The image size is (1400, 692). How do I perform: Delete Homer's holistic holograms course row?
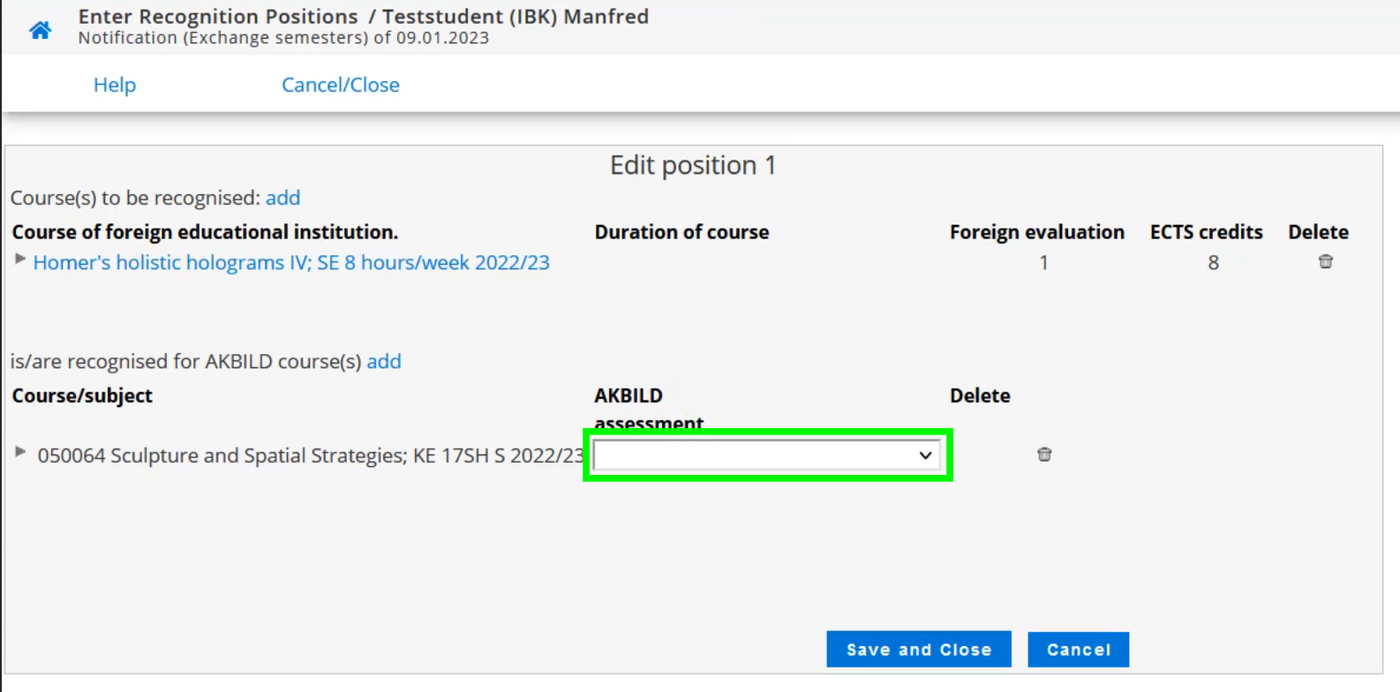coord(1325,262)
